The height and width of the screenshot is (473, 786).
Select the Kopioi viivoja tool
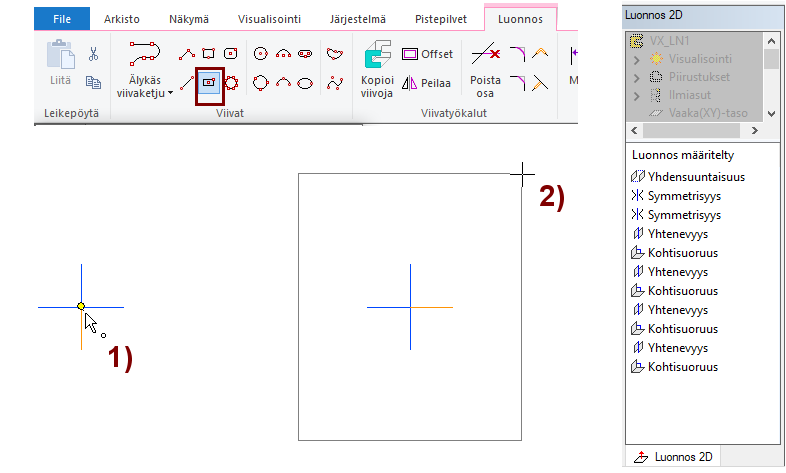[378, 67]
